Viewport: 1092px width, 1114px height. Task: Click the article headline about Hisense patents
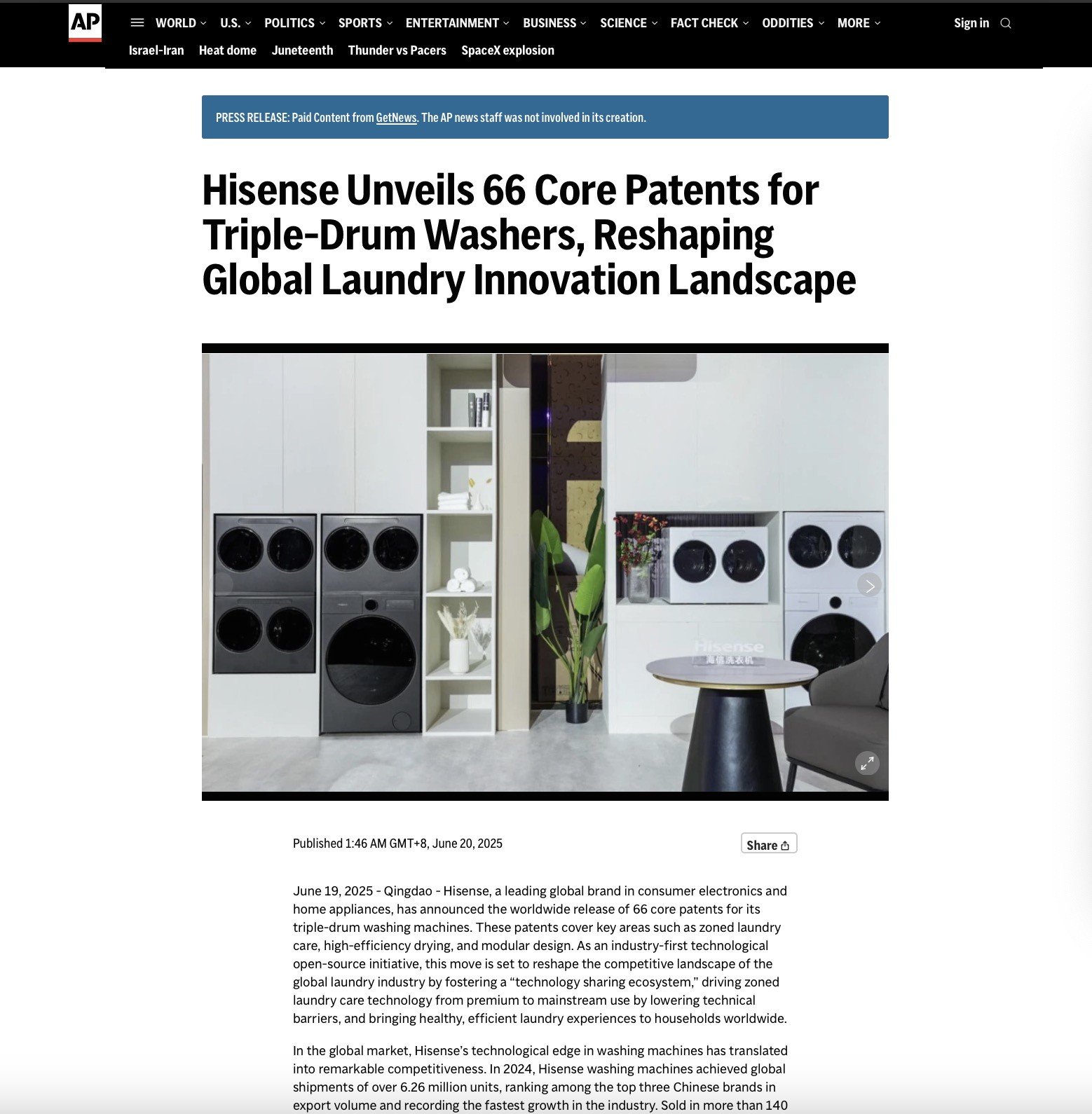529,235
